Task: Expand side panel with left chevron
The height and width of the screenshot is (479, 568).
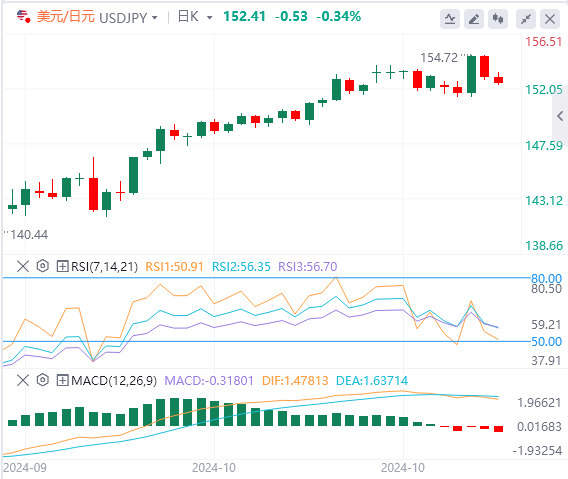Action: [x=560, y=116]
